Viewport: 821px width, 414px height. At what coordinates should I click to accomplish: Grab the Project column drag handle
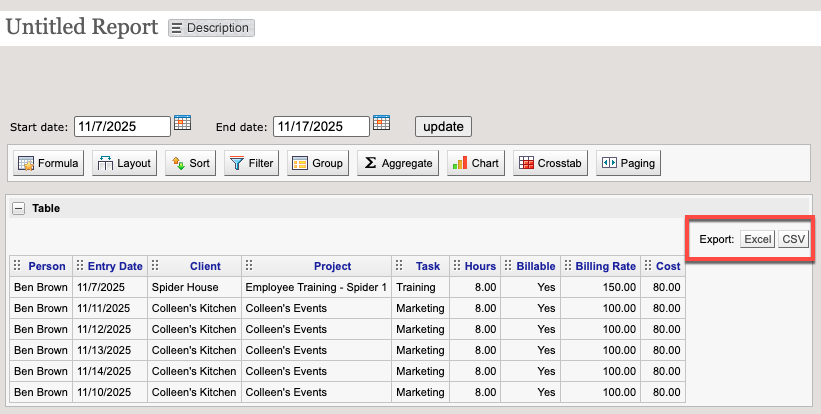[249, 265]
